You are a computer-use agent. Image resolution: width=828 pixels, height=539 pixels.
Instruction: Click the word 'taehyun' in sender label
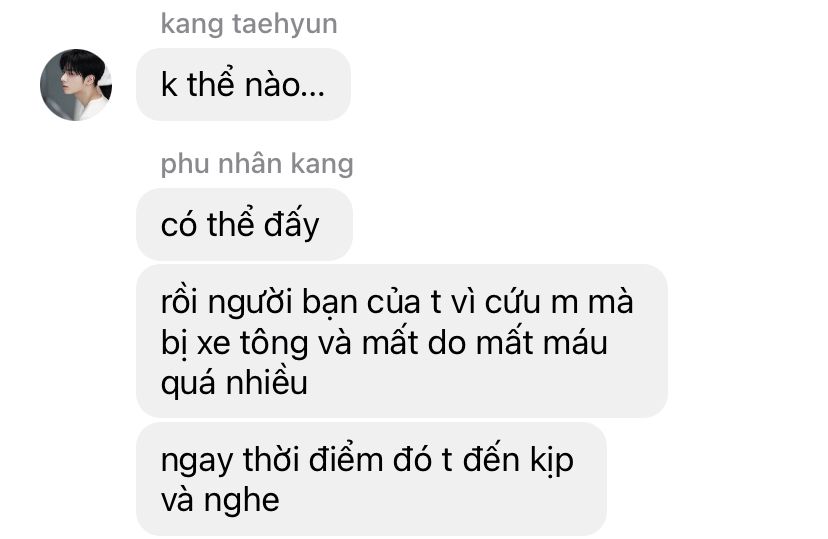click(x=285, y=24)
